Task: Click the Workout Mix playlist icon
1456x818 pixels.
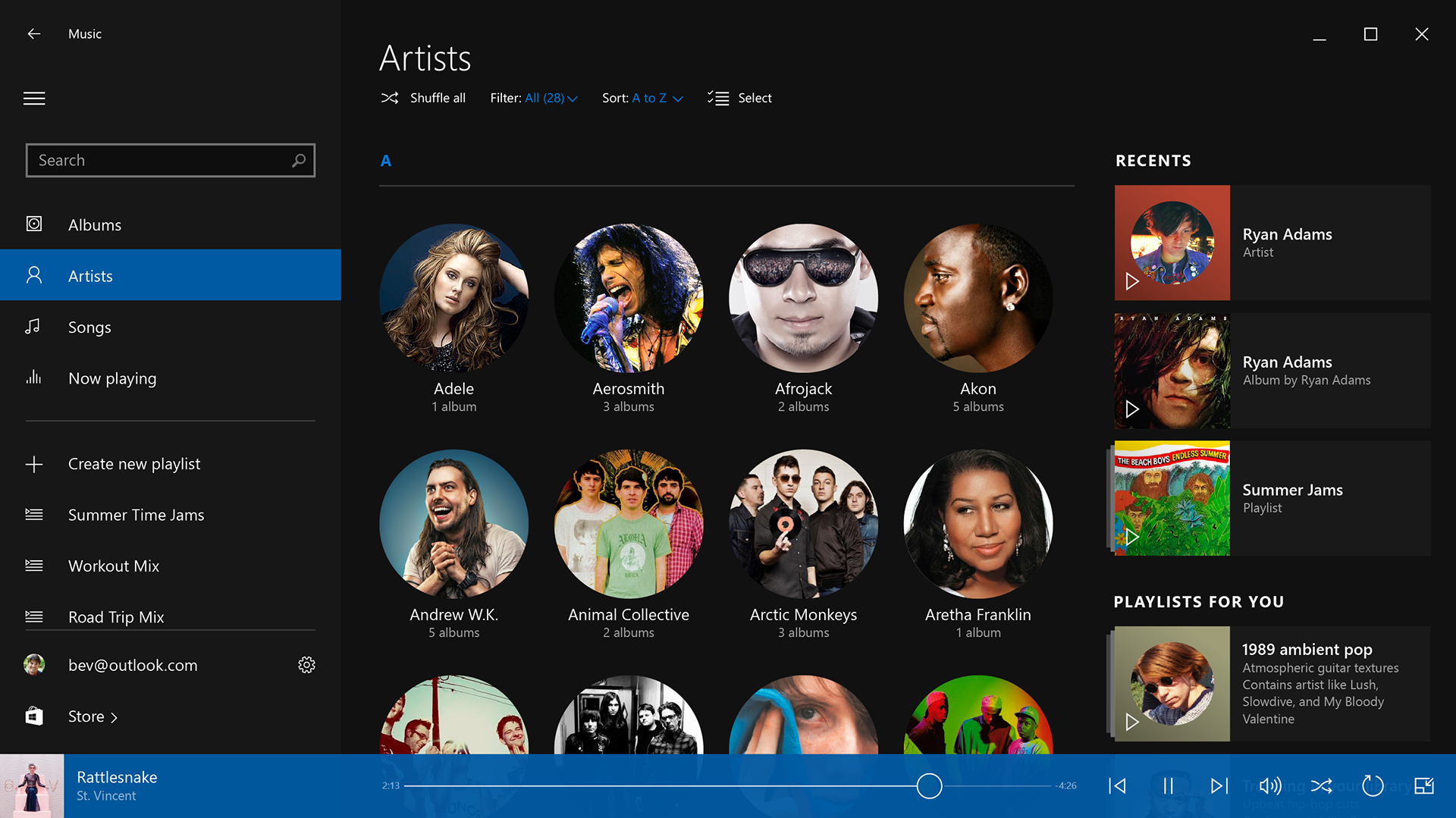Action: (34, 566)
